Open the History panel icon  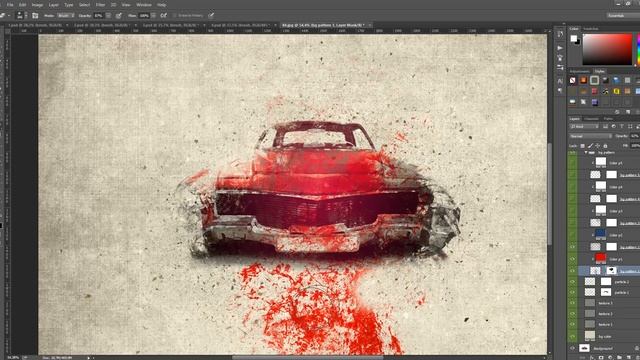click(560, 35)
